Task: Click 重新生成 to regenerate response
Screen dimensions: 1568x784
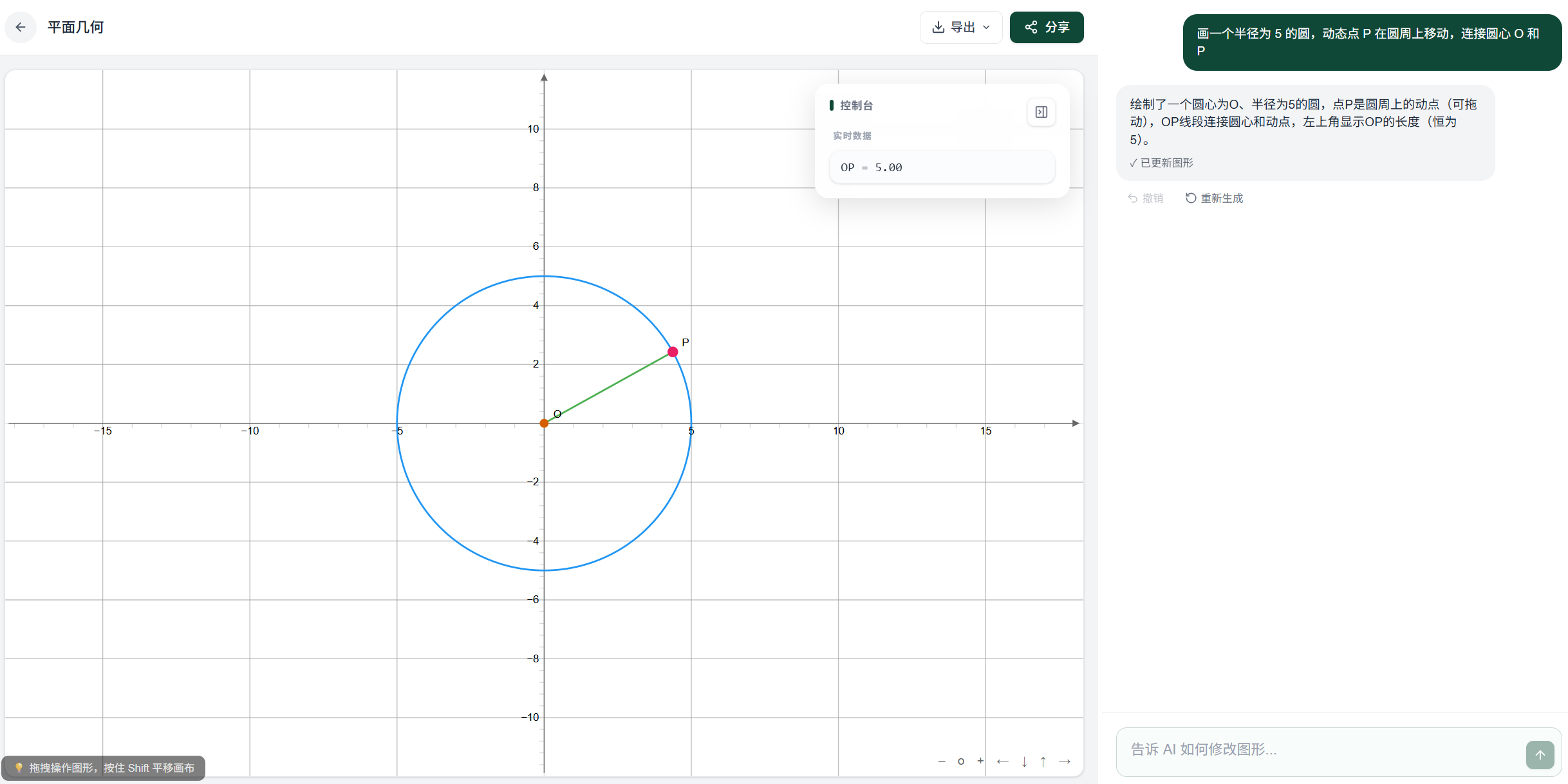Action: tap(1214, 198)
